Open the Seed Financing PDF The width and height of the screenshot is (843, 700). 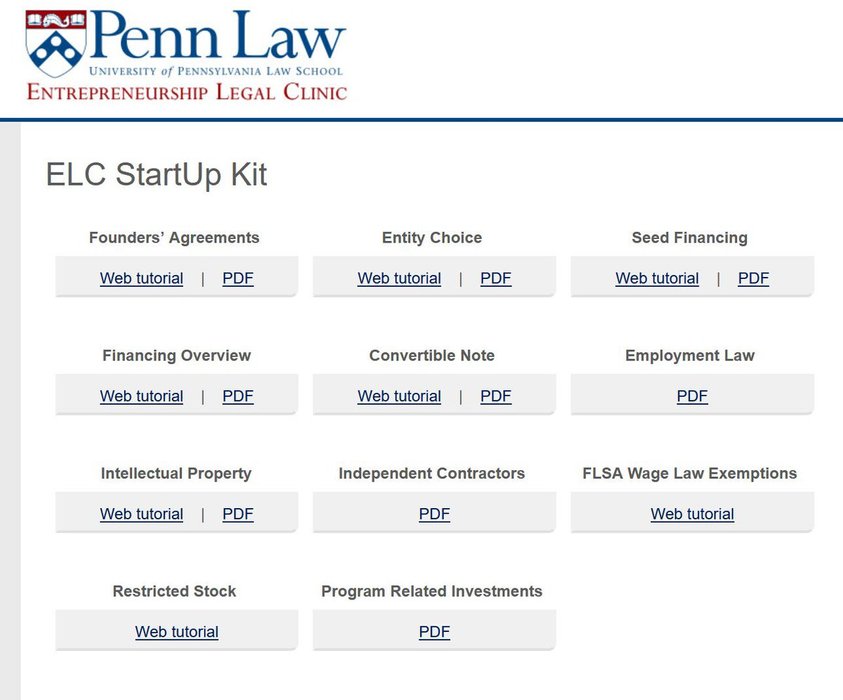click(x=753, y=278)
